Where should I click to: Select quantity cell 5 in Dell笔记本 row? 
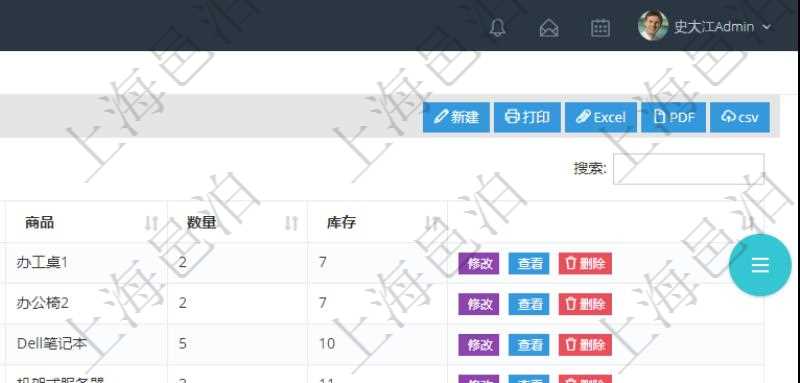tap(237, 344)
